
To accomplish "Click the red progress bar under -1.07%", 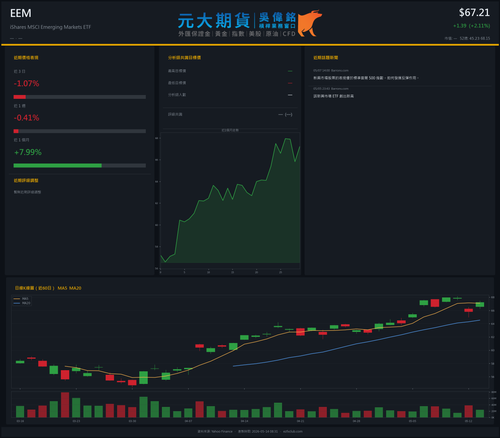I will point(20,97).
